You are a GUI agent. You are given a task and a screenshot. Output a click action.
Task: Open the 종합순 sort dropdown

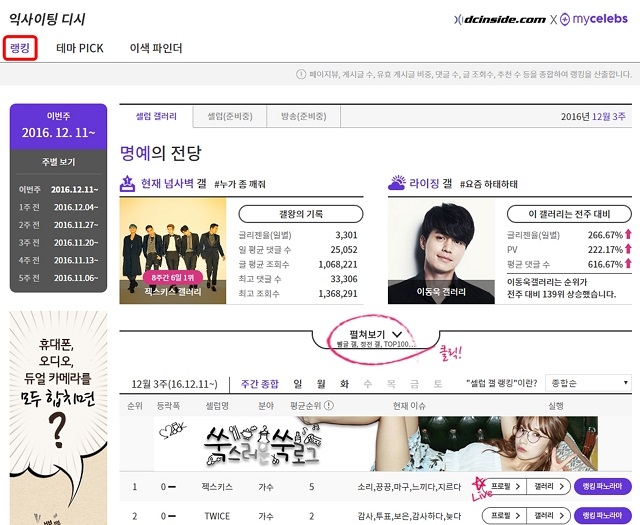tap(588, 383)
